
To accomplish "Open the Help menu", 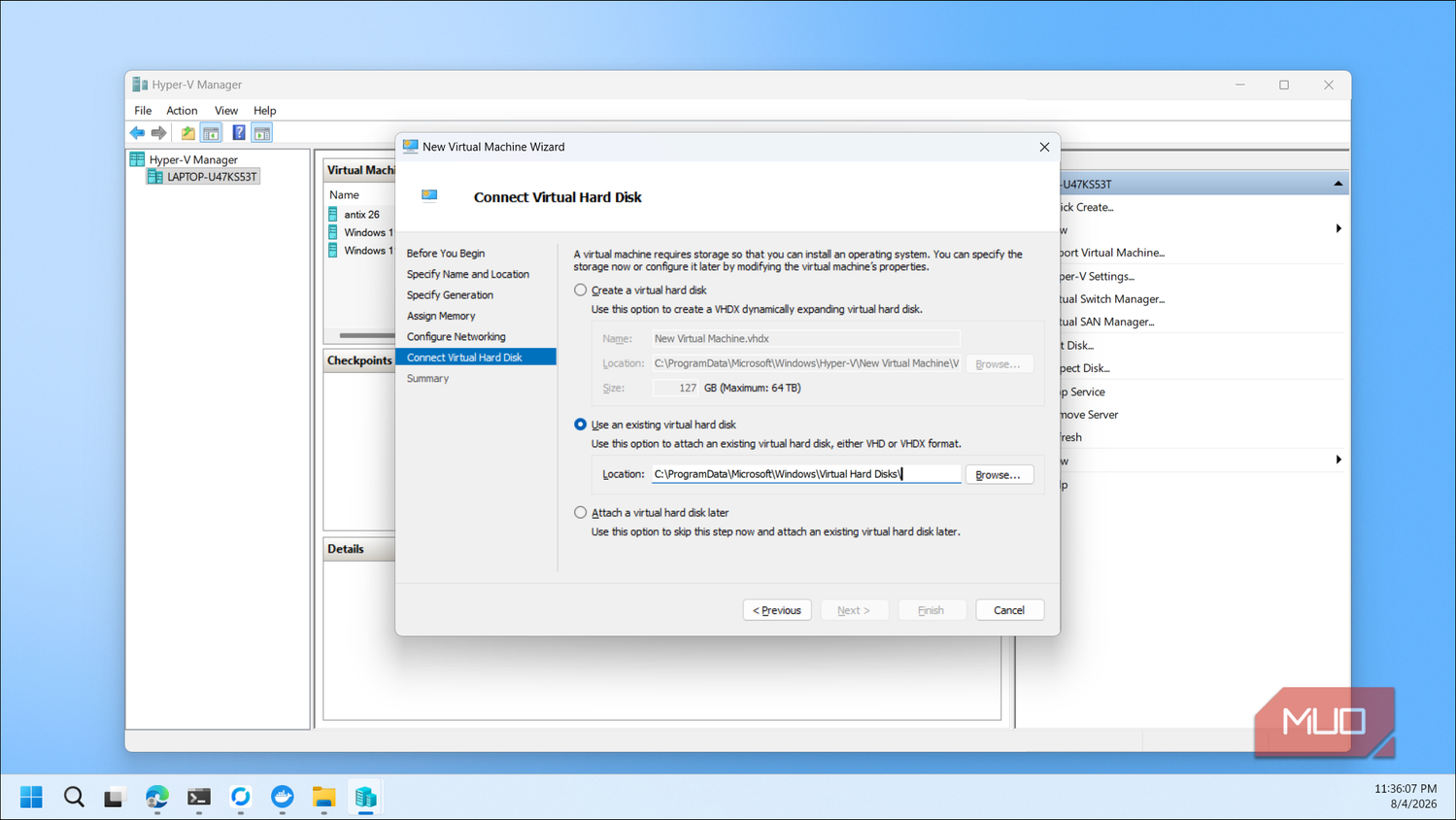I will point(264,111).
